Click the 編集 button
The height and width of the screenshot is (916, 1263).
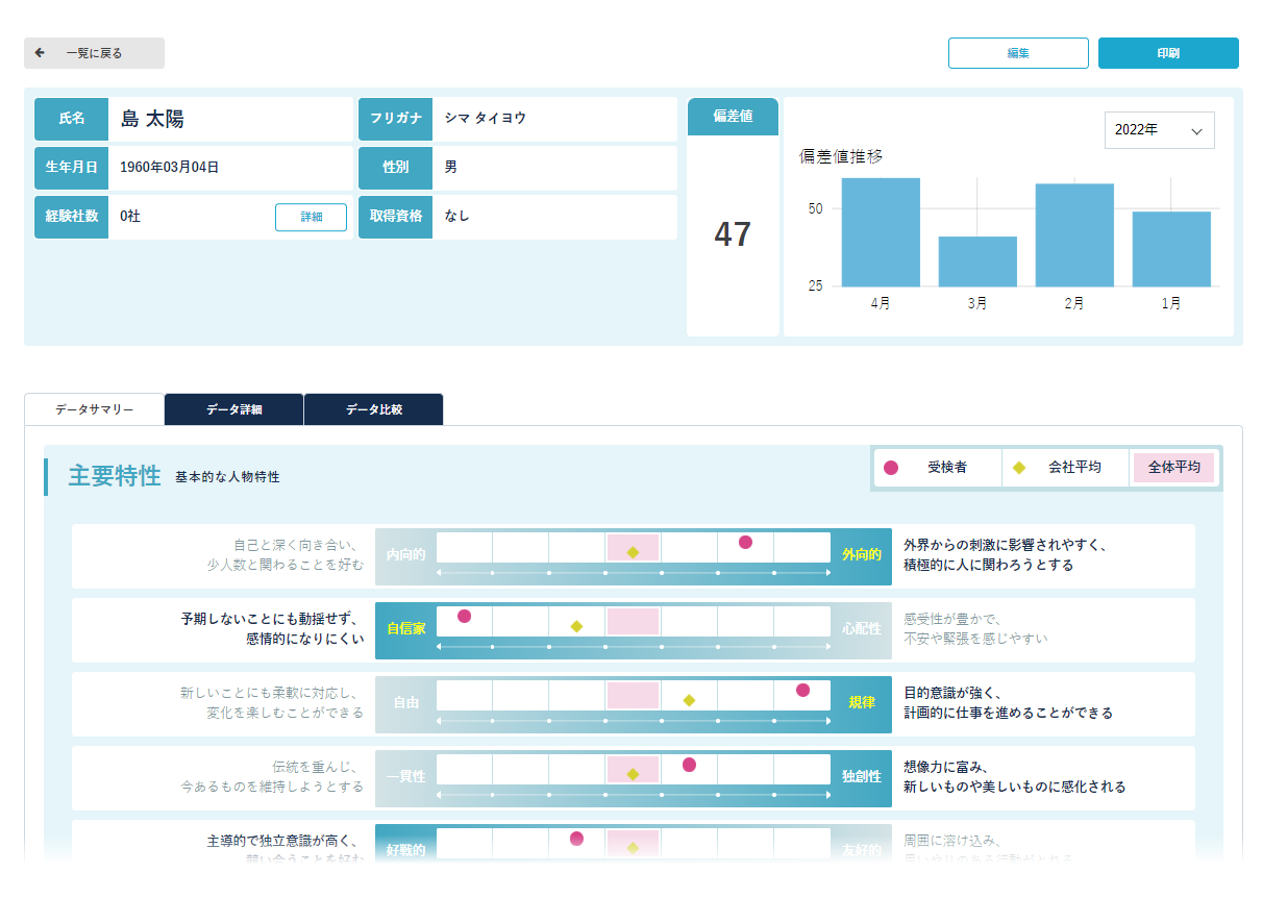coord(1017,53)
